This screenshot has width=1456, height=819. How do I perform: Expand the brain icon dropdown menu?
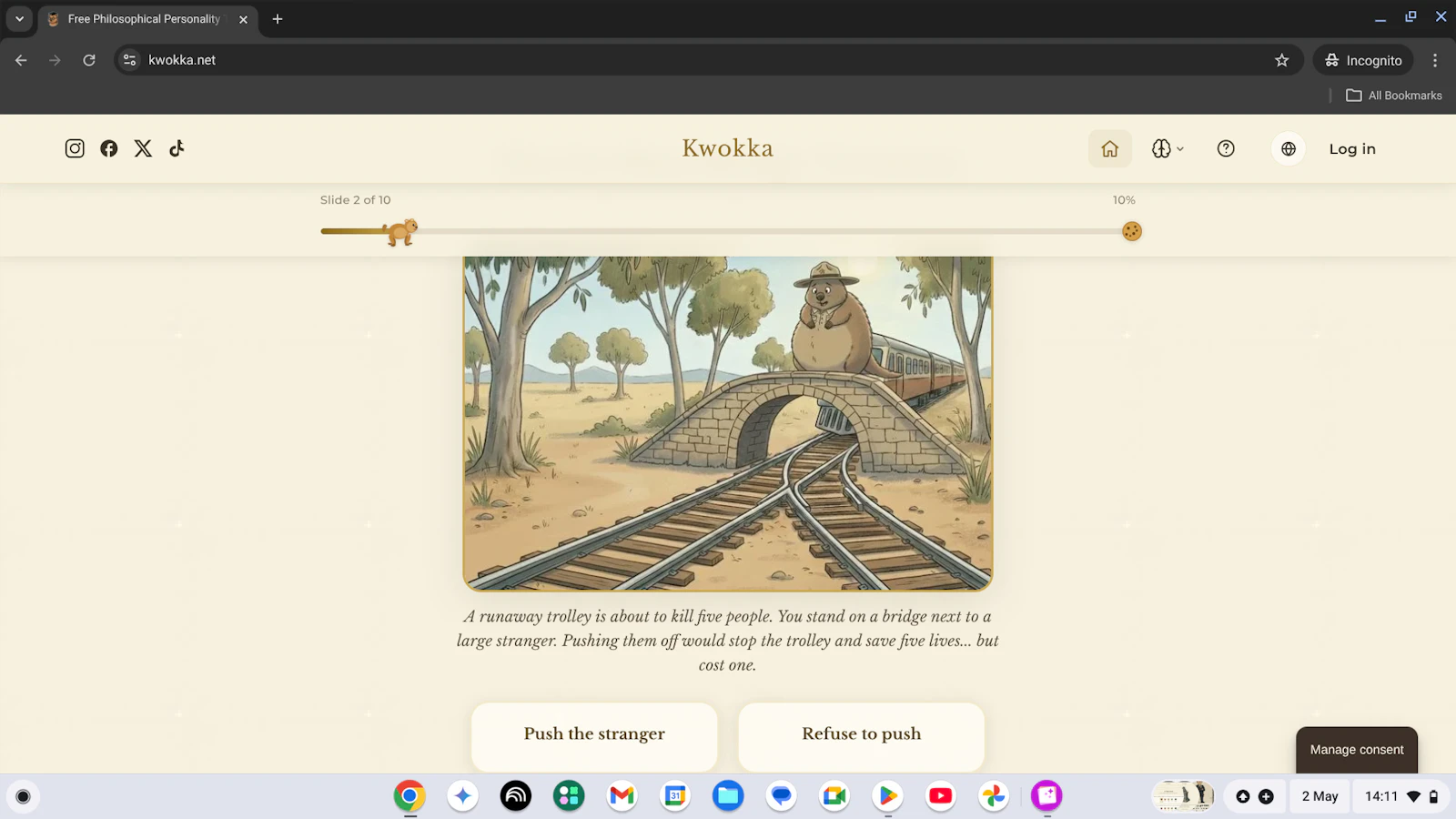[x=1168, y=149]
